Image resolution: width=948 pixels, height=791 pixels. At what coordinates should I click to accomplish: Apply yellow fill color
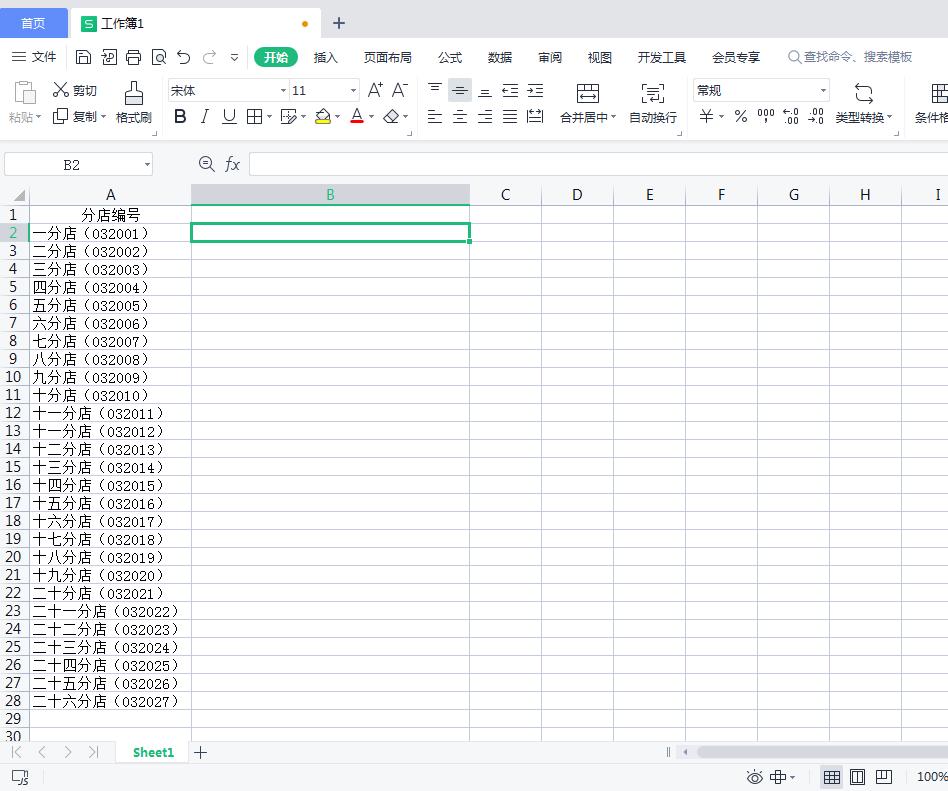(x=323, y=116)
